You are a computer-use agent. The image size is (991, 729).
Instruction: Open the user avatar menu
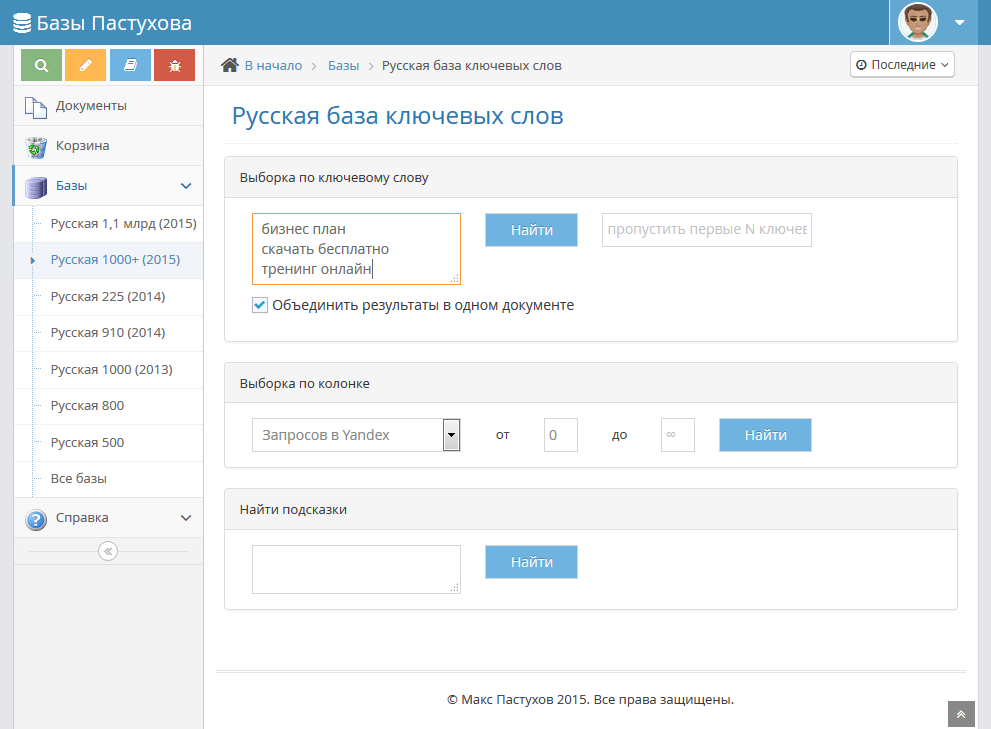(x=917, y=22)
